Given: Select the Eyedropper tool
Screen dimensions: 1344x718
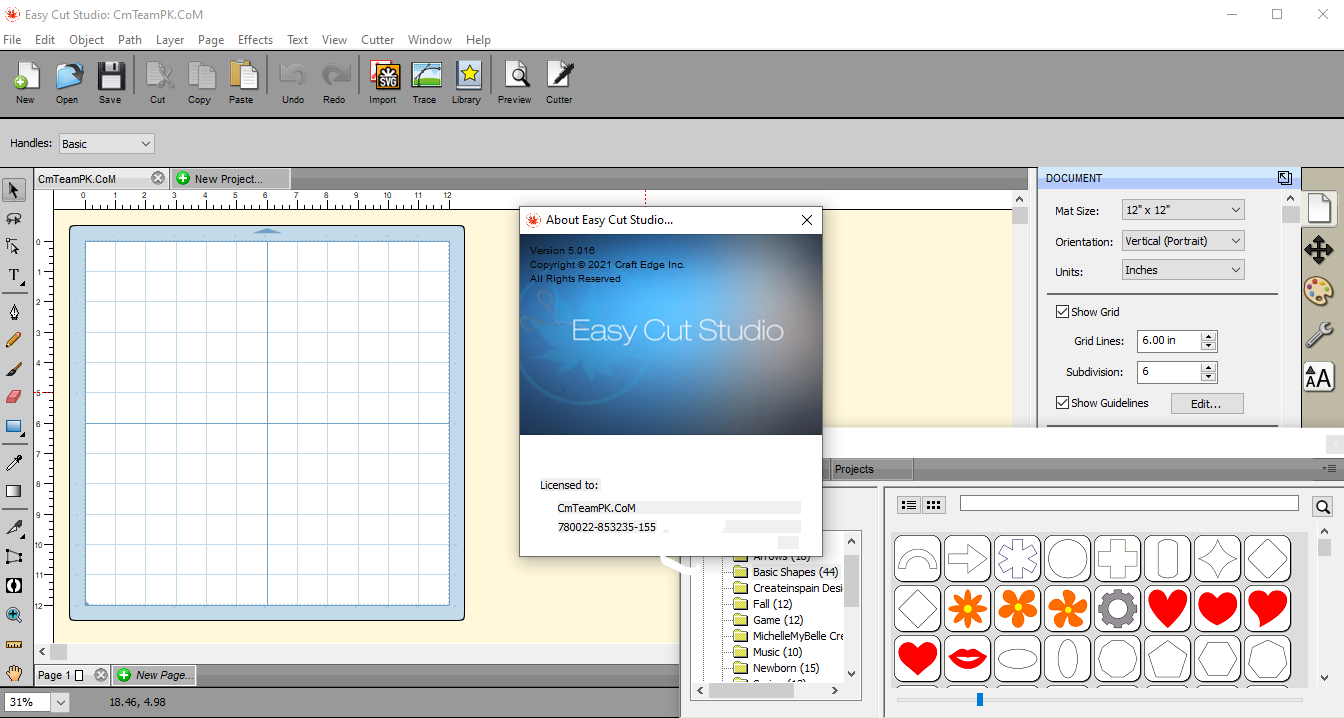Looking at the screenshot, I should [14, 462].
